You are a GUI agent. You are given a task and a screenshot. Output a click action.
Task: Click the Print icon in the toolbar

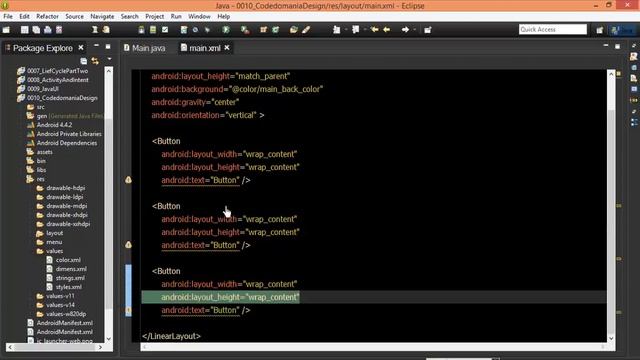(x=48, y=30)
